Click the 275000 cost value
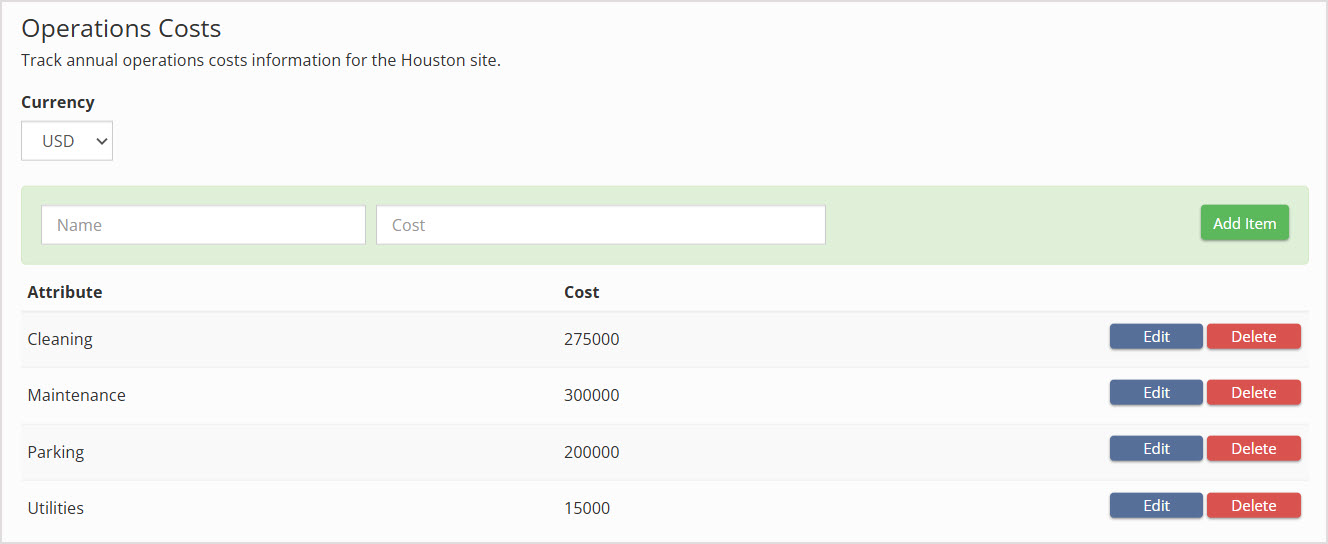This screenshot has width=1328, height=544. [591, 339]
